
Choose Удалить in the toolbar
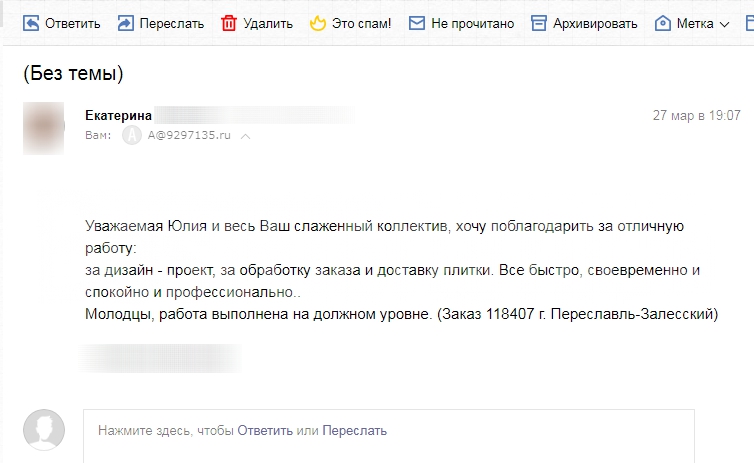[x=268, y=24]
